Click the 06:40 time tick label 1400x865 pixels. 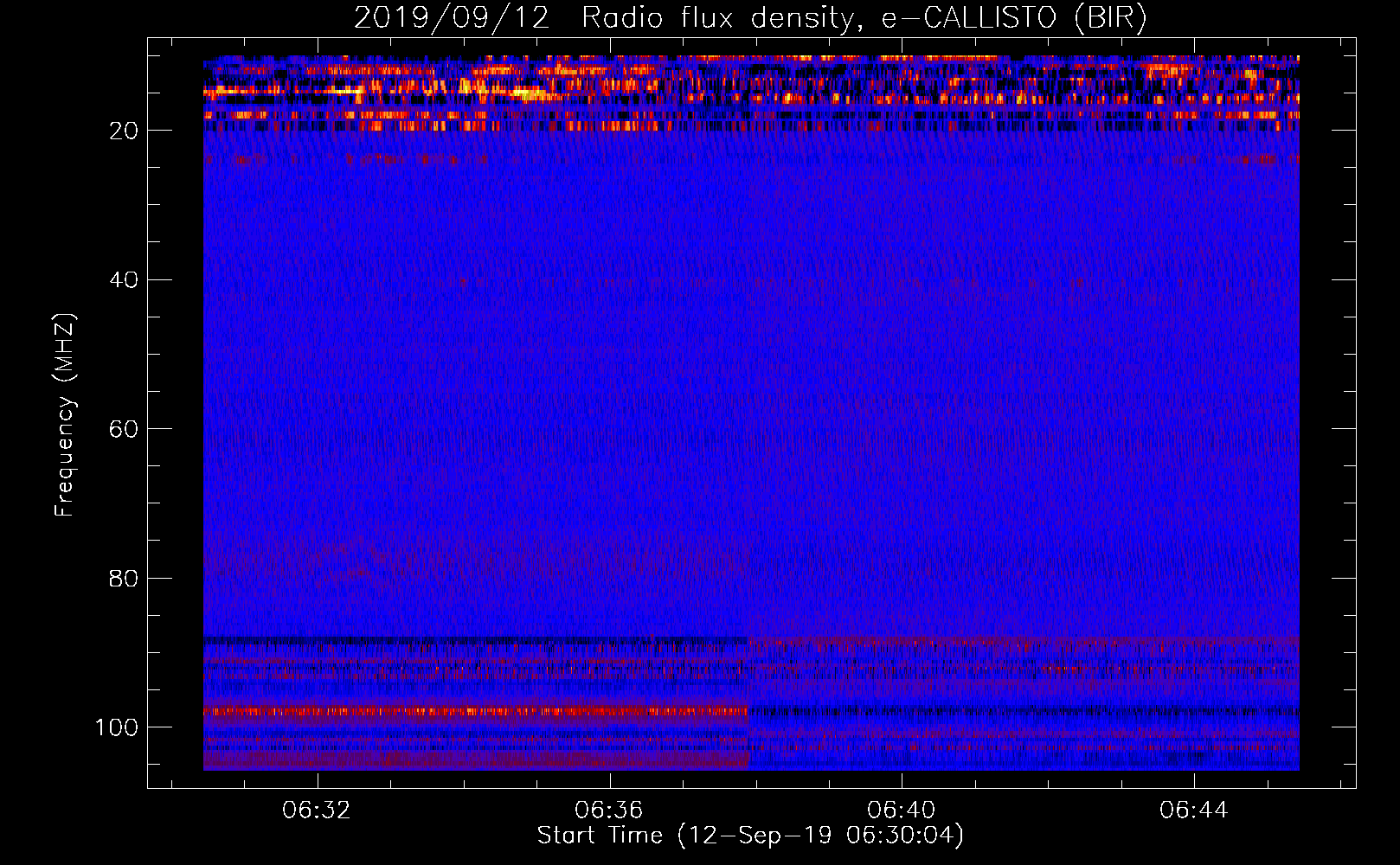pos(902,811)
